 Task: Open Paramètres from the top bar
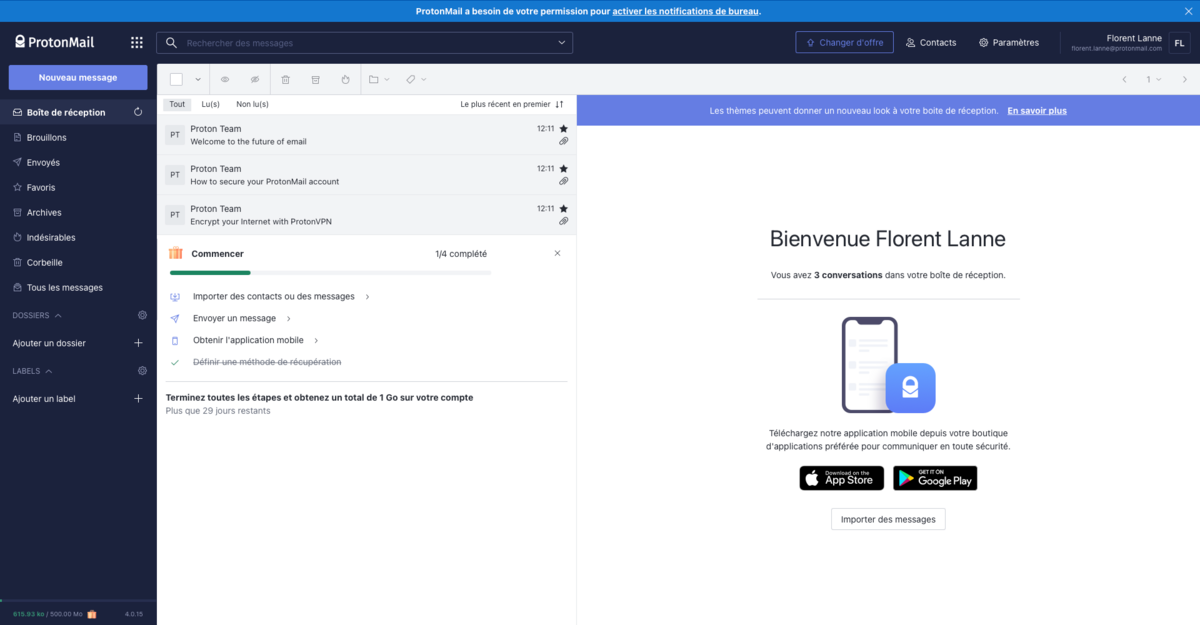1009,43
